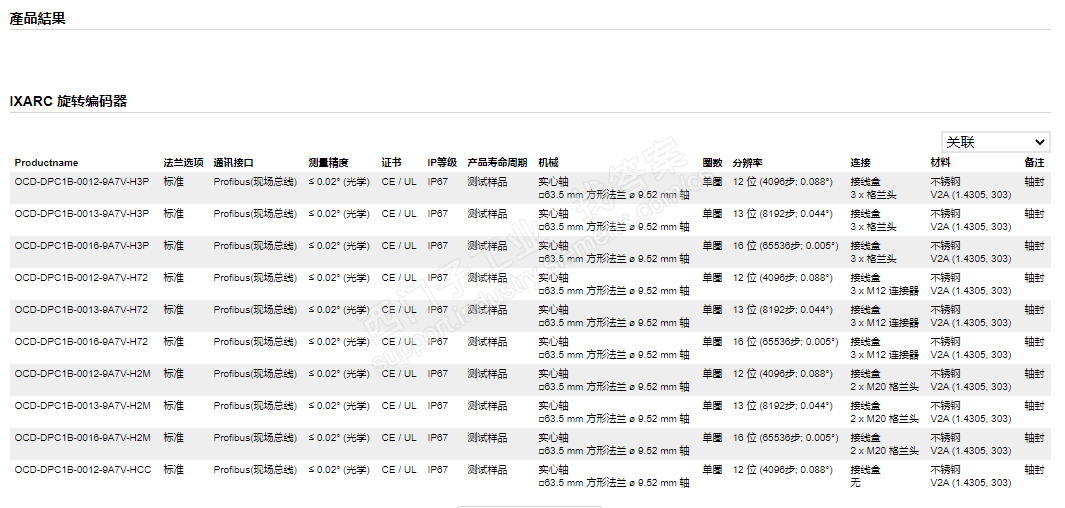The height and width of the screenshot is (508, 1065).
Task: Open the 关联 dropdown above the table
Action: 995,142
